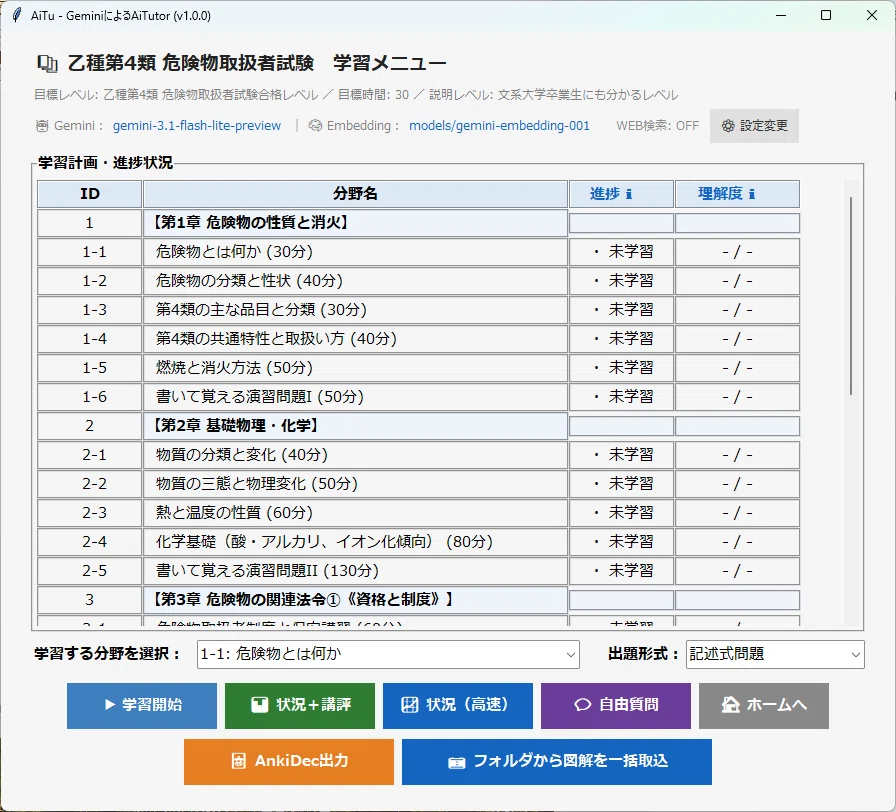Viewport: 896px width, 812px height.
Task: Select row 危険物の分類と性状 (40分)
Action: [355, 281]
